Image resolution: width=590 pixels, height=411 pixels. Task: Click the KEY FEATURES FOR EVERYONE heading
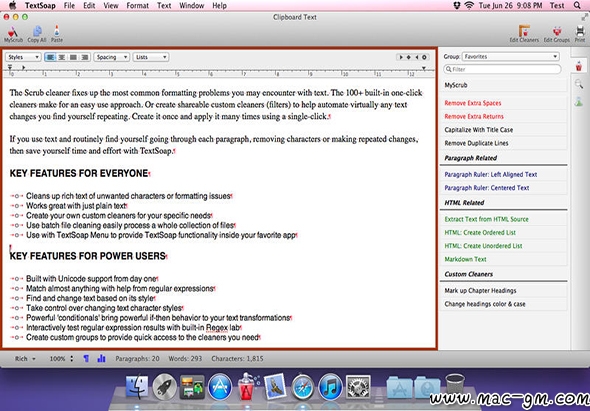click(x=79, y=173)
